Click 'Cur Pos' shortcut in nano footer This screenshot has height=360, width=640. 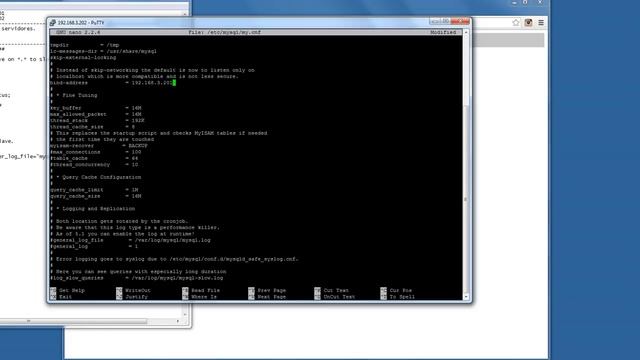point(396,291)
